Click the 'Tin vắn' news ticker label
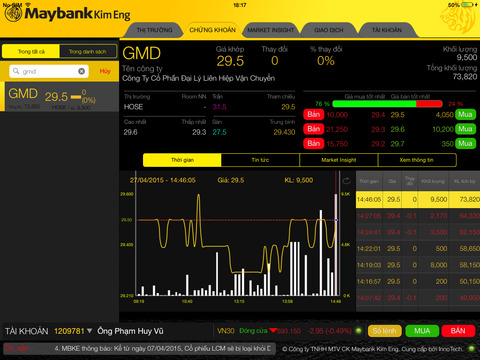 click(17, 348)
